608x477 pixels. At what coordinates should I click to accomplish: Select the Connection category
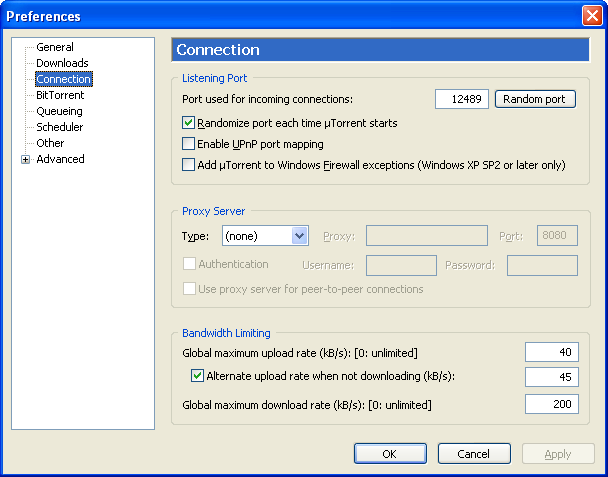63,79
